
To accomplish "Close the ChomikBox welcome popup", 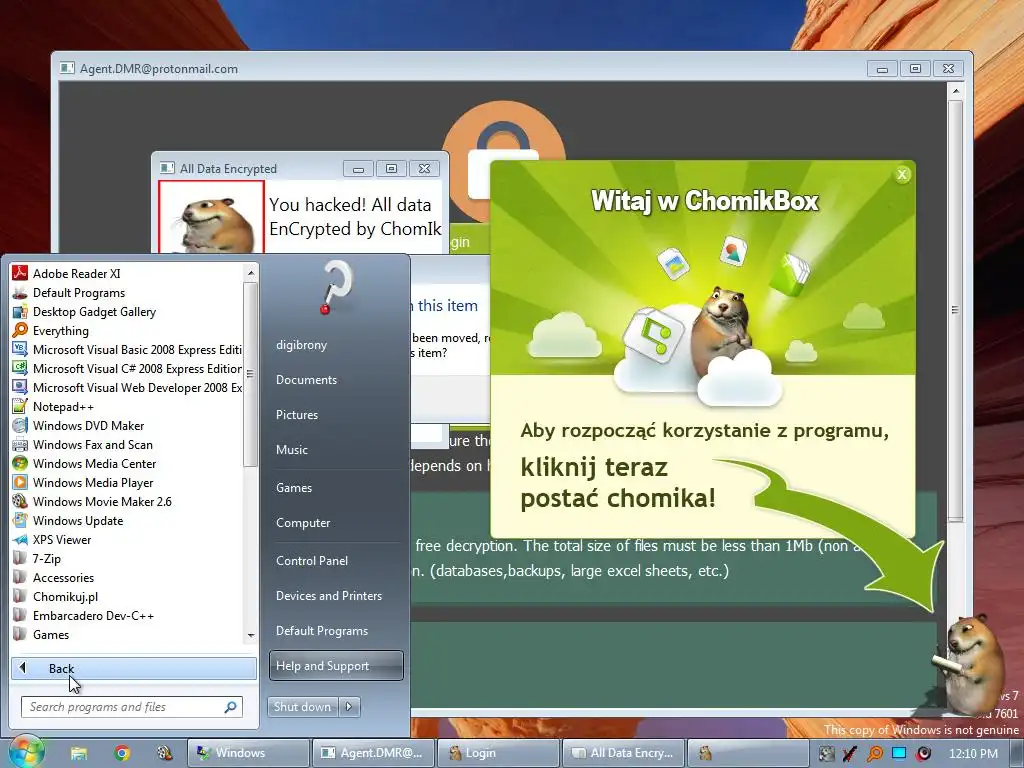I will pyautogui.click(x=902, y=174).
